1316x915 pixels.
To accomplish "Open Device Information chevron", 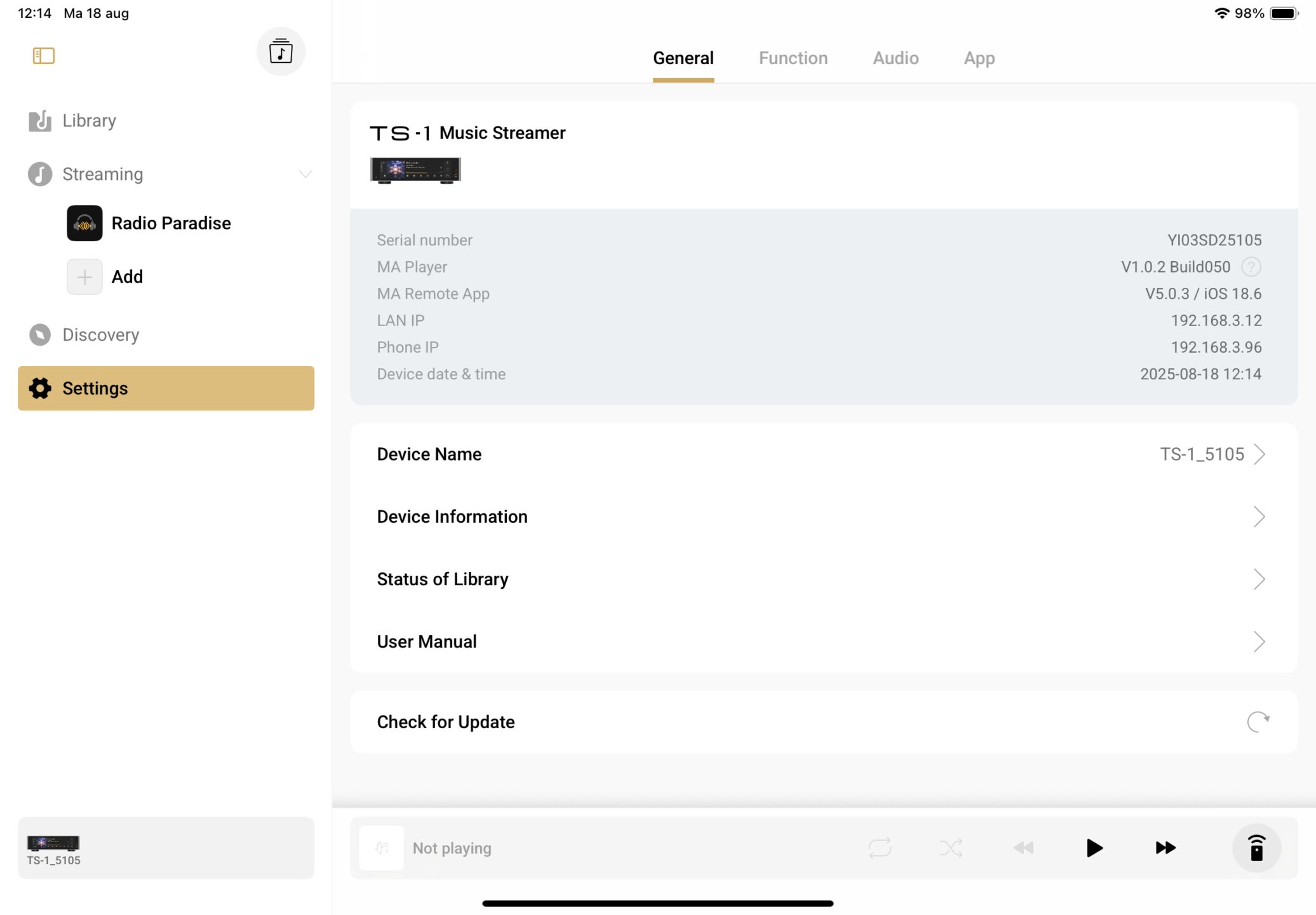I will tap(1259, 517).
